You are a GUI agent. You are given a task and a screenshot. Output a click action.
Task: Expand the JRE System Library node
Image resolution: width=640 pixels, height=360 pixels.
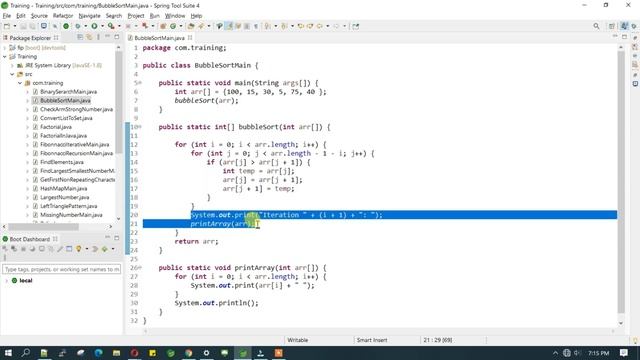click(x=12, y=65)
